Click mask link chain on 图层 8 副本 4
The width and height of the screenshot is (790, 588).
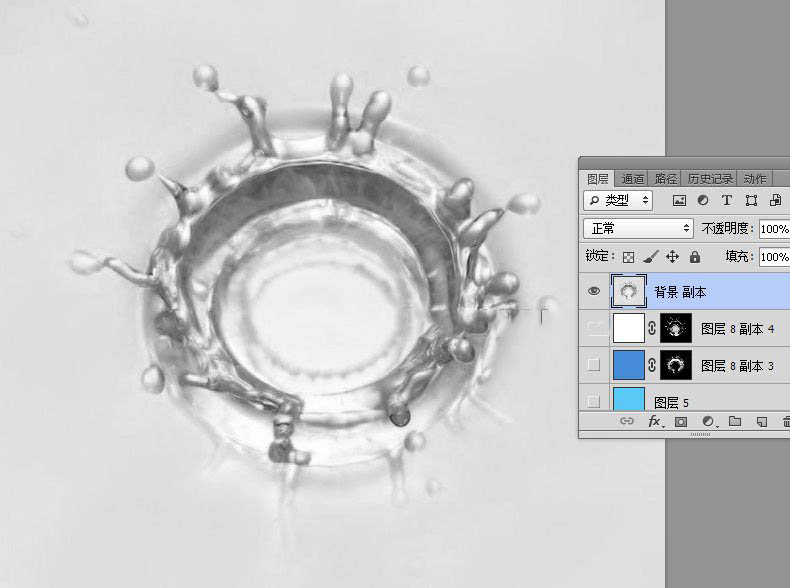click(651, 329)
